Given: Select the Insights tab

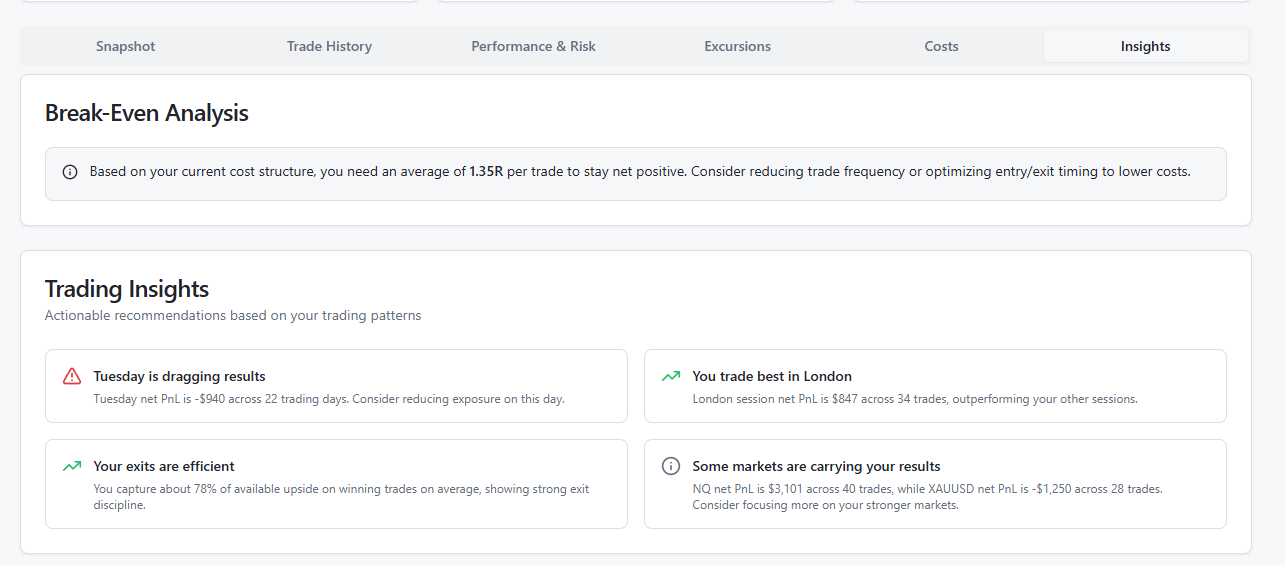Looking at the screenshot, I should (1145, 46).
